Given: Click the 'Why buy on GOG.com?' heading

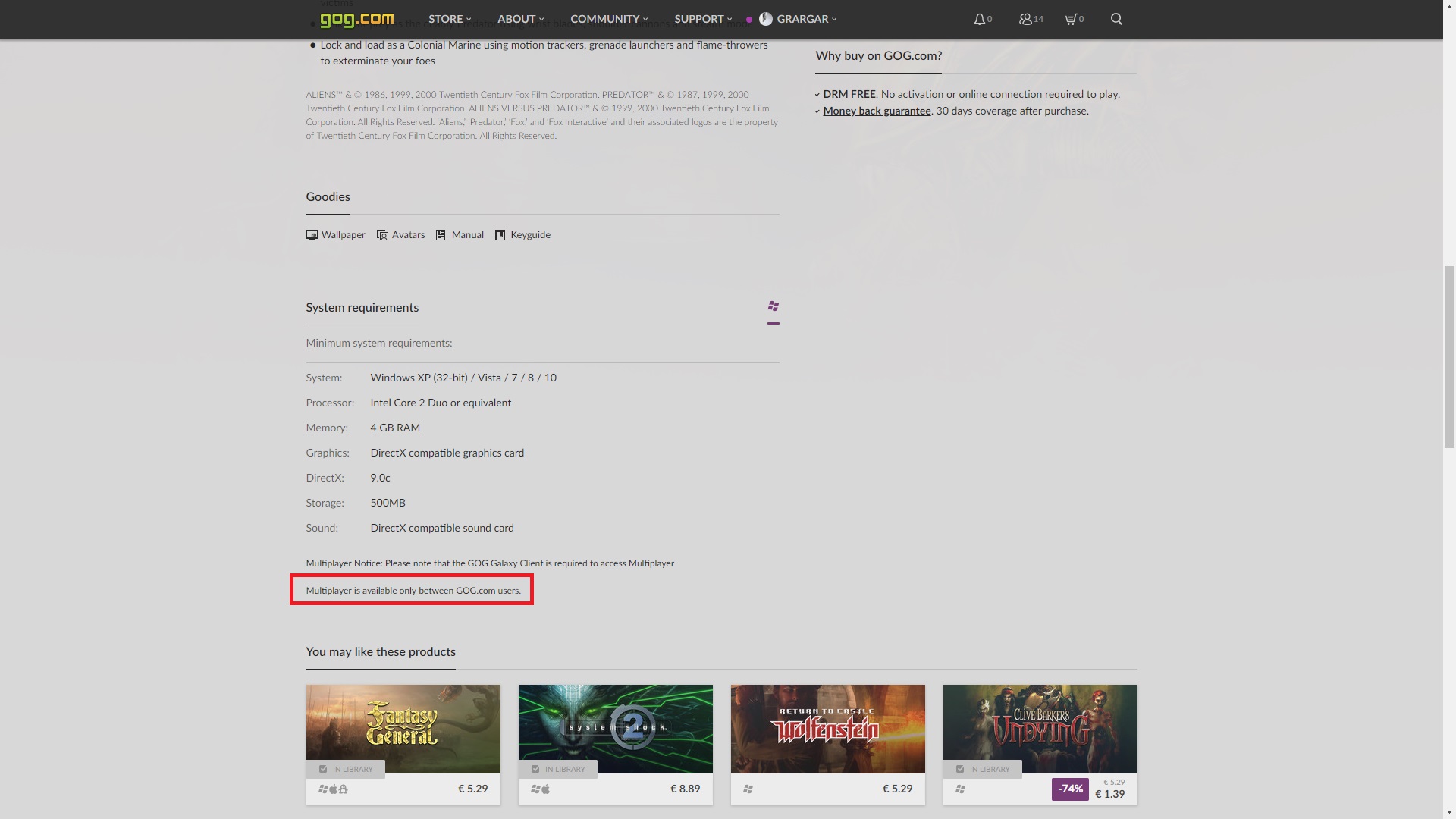Looking at the screenshot, I should tap(879, 55).
